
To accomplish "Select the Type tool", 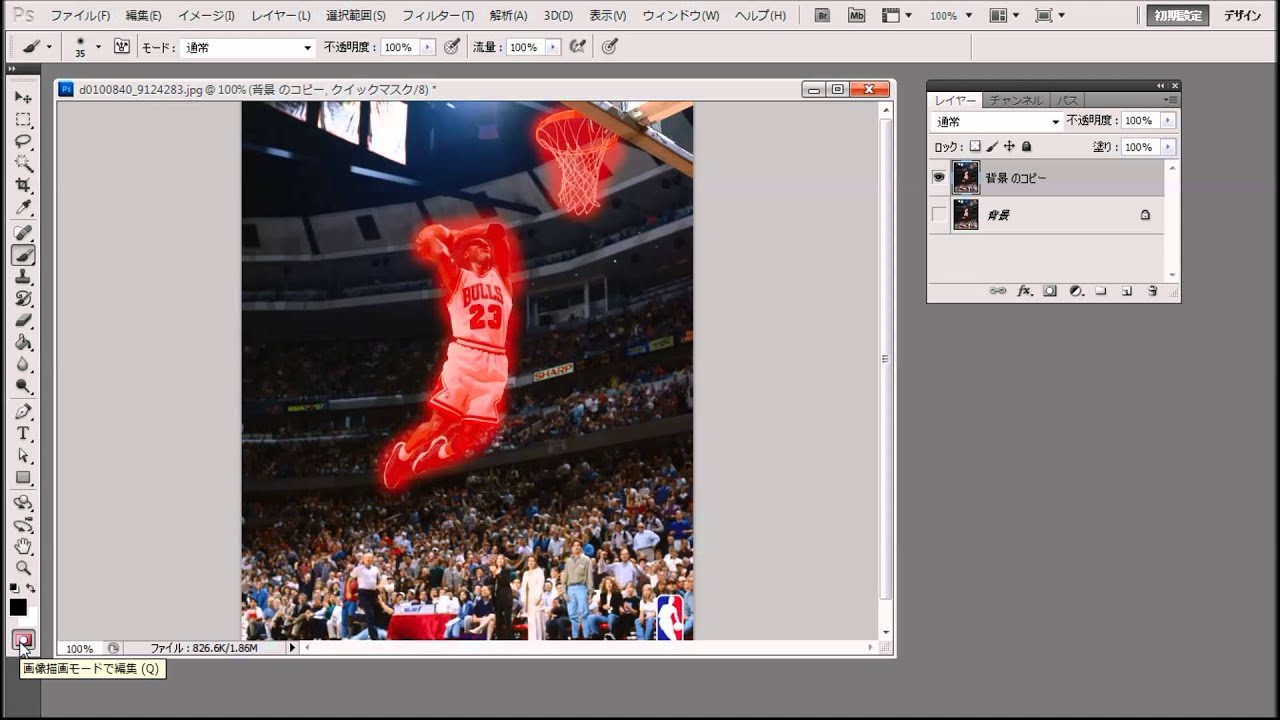I will click(23, 434).
